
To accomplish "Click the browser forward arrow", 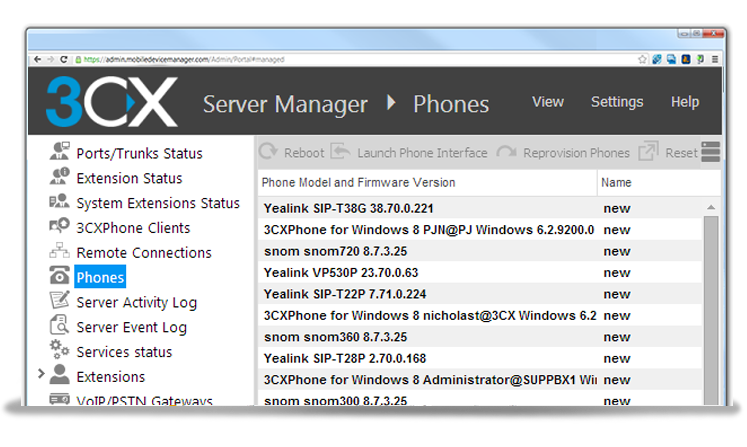I will pyautogui.click(x=50, y=60).
